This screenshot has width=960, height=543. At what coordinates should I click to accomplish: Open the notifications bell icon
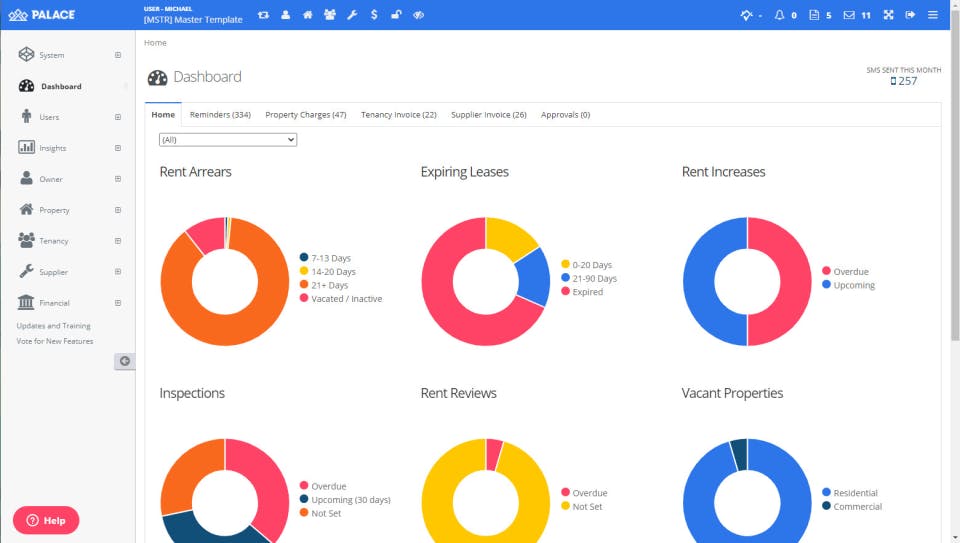pos(779,15)
